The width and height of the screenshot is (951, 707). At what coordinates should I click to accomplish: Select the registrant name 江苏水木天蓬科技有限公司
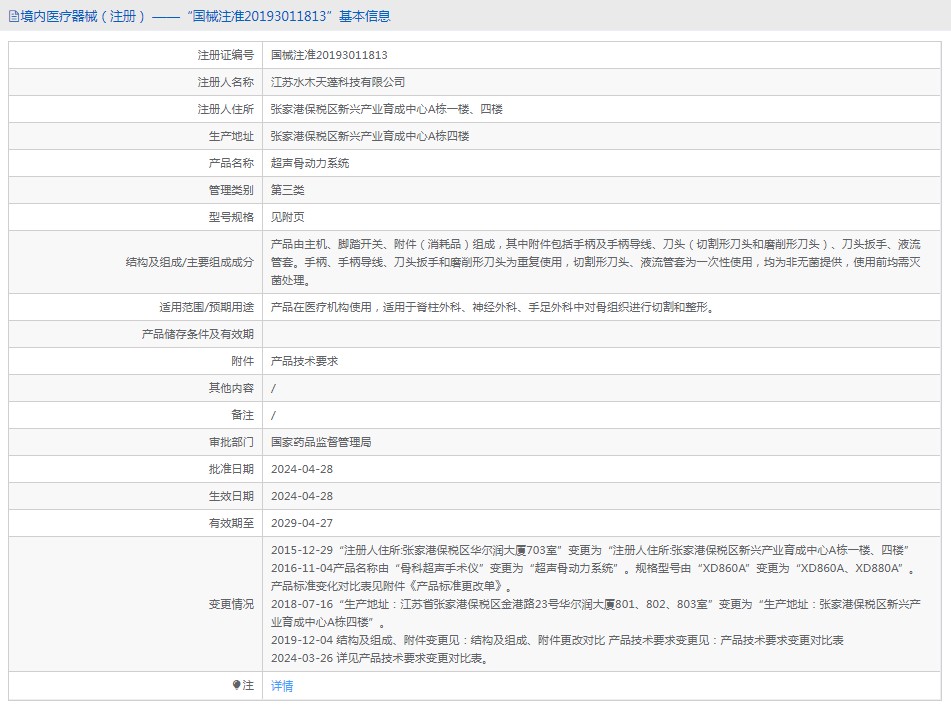point(338,82)
